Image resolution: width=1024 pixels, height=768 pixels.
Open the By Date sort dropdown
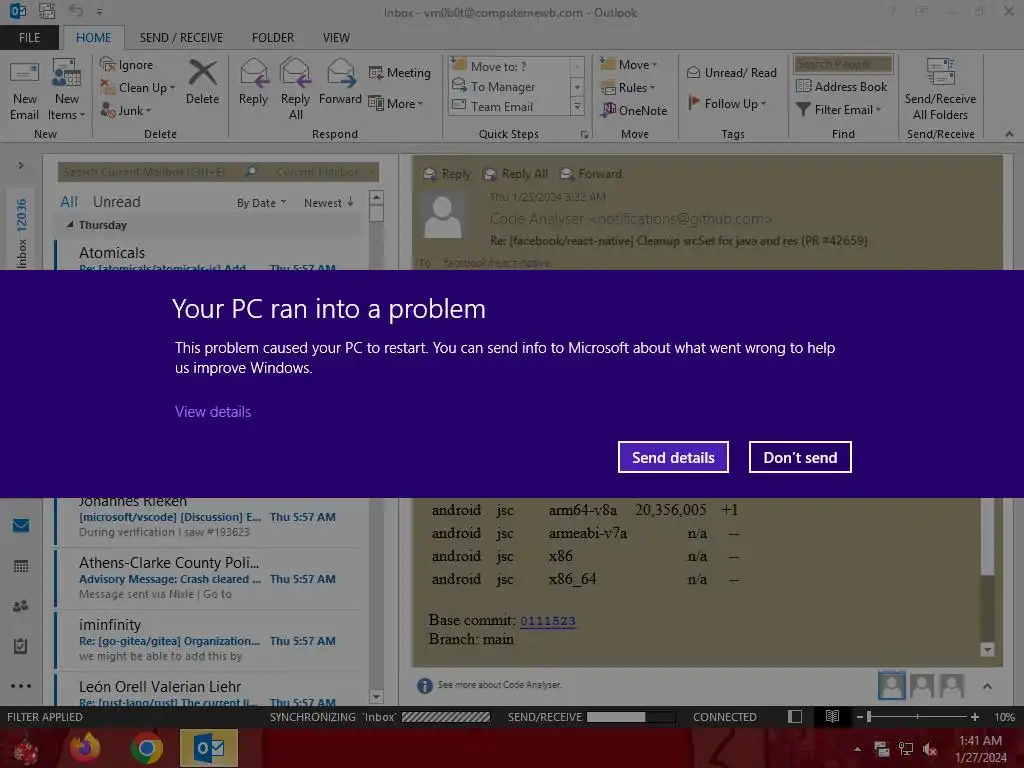pyautogui.click(x=261, y=203)
